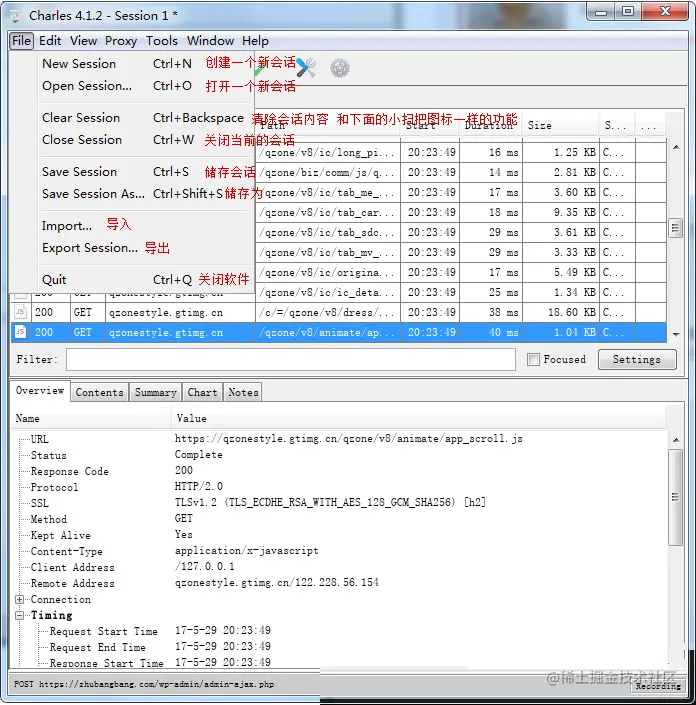This screenshot has width=696, height=705.
Task: Click the Overview panel scrollbar thumb
Action: click(675, 497)
